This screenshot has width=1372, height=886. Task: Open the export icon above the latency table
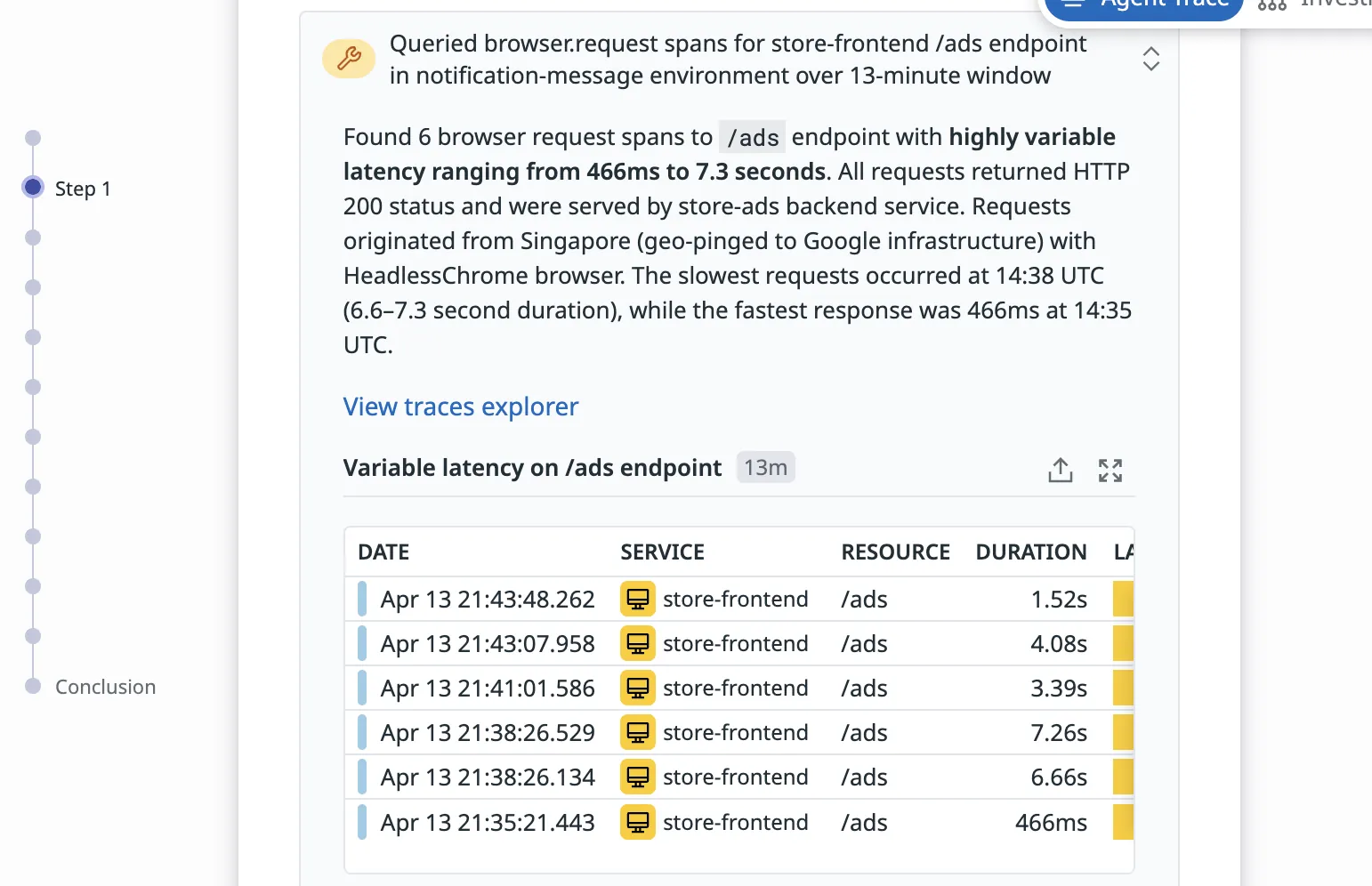(x=1060, y=470)
